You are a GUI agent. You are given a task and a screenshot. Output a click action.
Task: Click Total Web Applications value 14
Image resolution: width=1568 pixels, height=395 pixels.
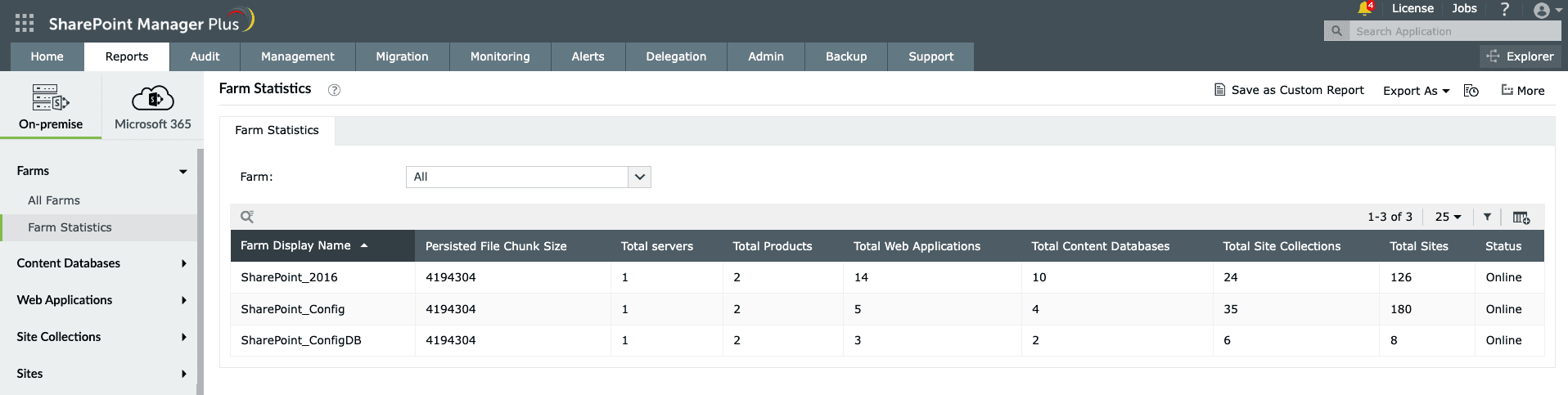pos(861,277)
